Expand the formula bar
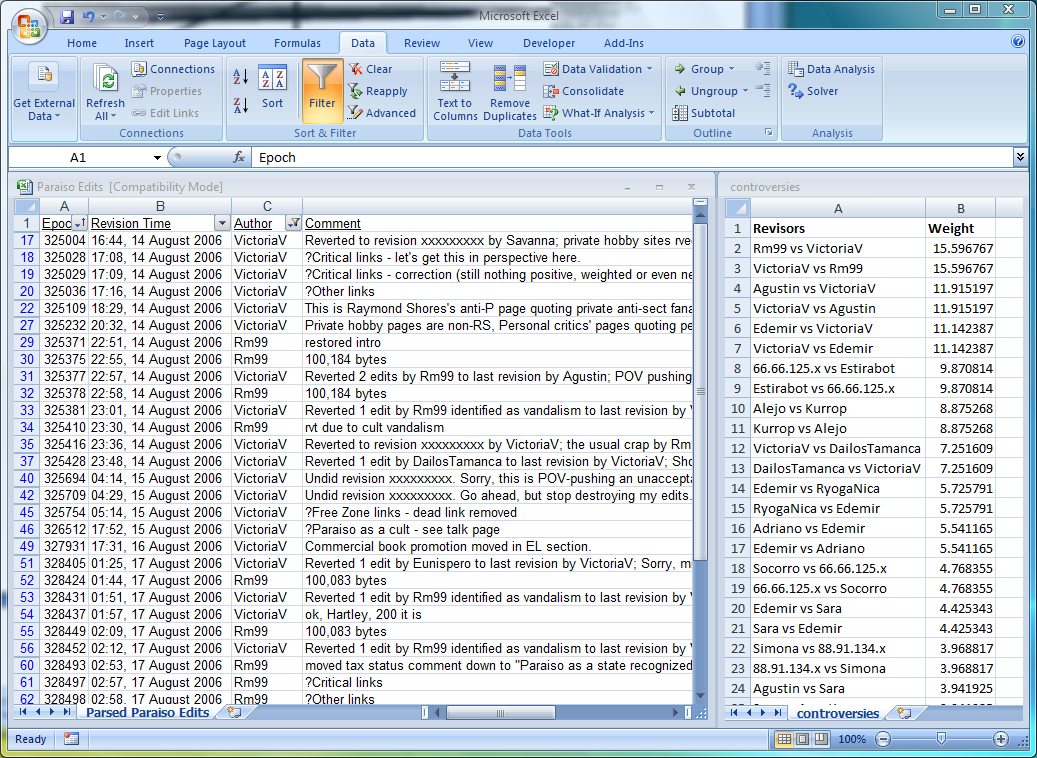The height and width of the screenshot is (758, 1037). [1020, 157]
